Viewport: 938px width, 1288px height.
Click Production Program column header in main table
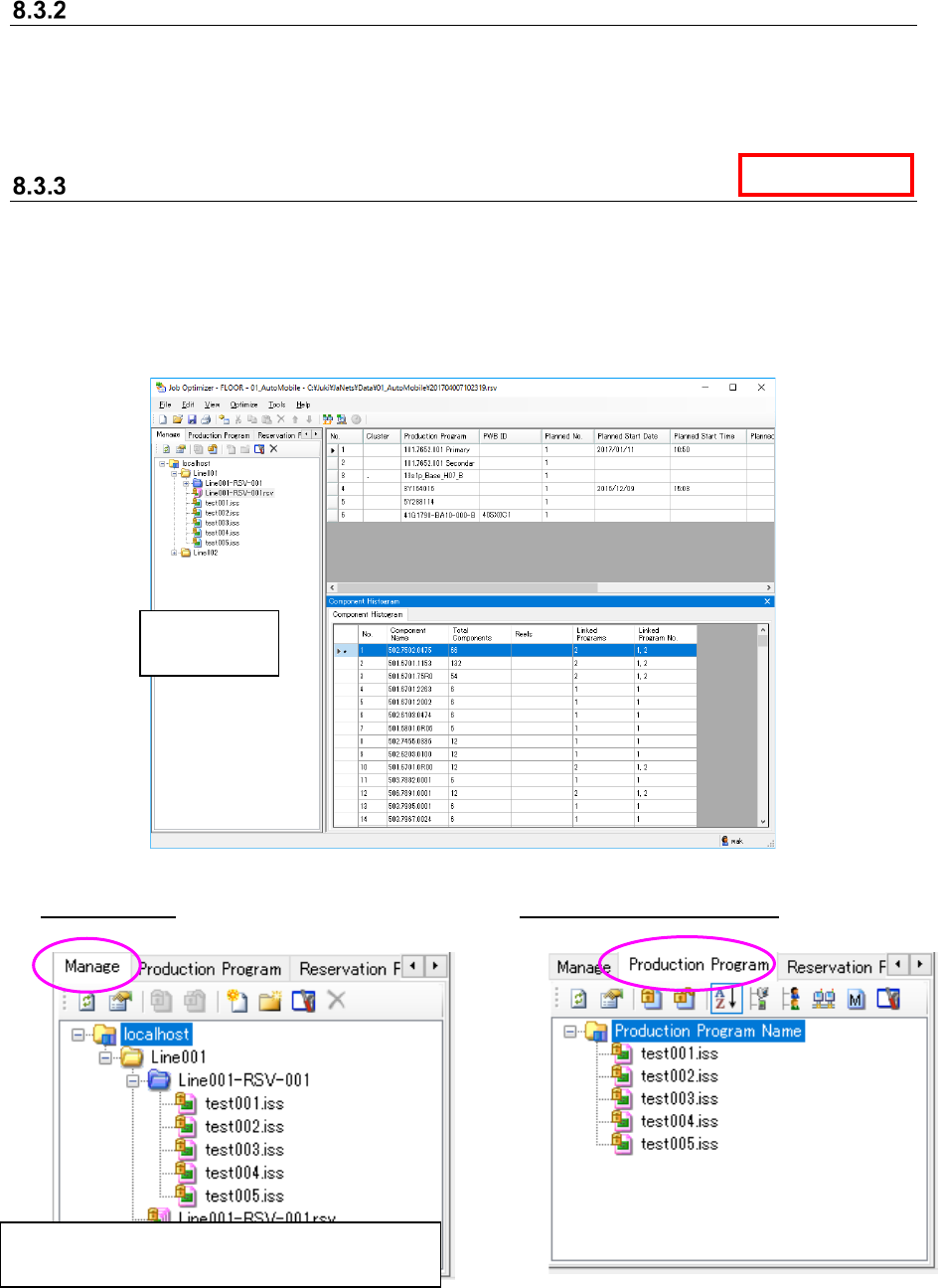[439, 436]
